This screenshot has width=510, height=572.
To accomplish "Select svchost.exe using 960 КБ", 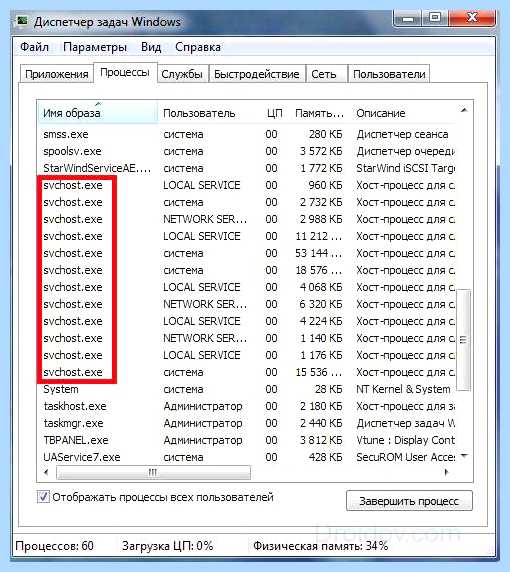I will coord(247,185).
